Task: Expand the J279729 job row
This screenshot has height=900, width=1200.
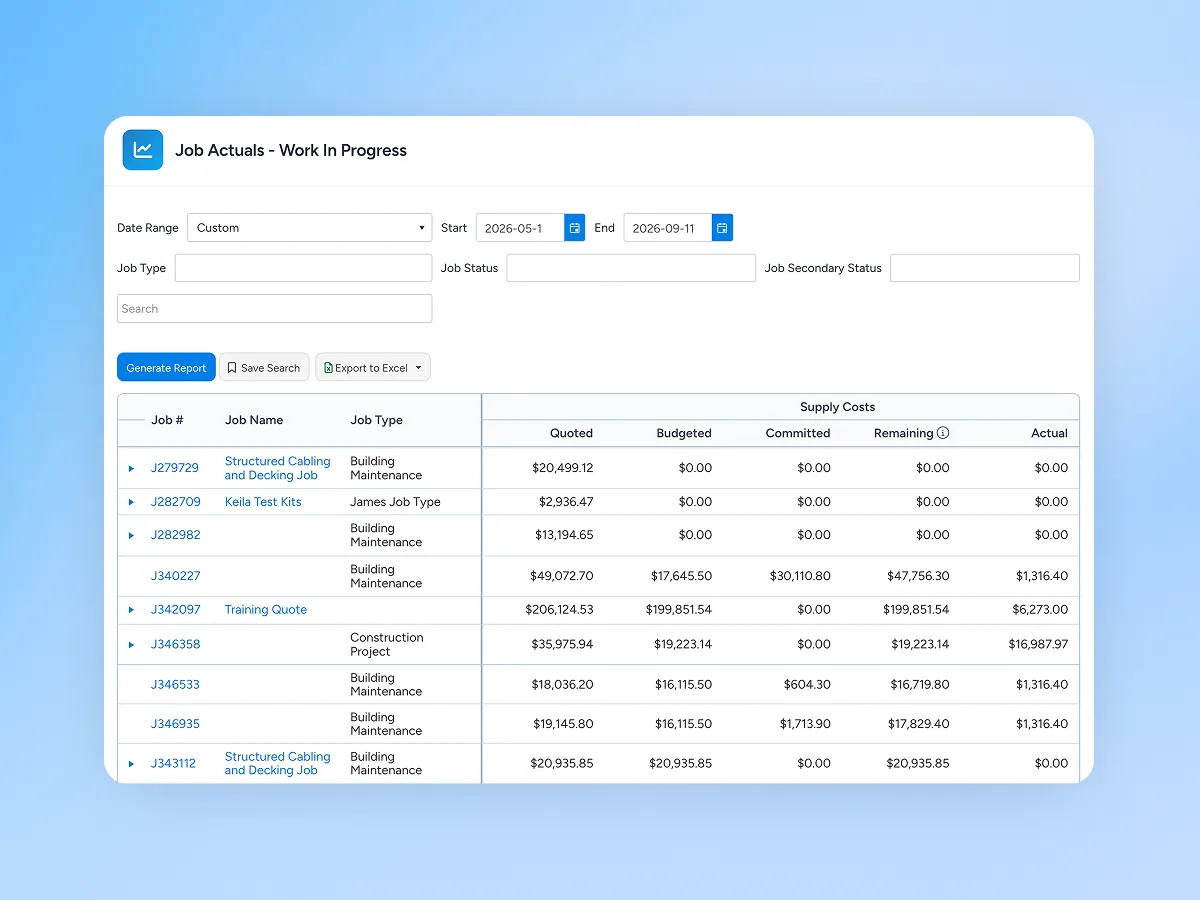Action: [x=131, y=468]
